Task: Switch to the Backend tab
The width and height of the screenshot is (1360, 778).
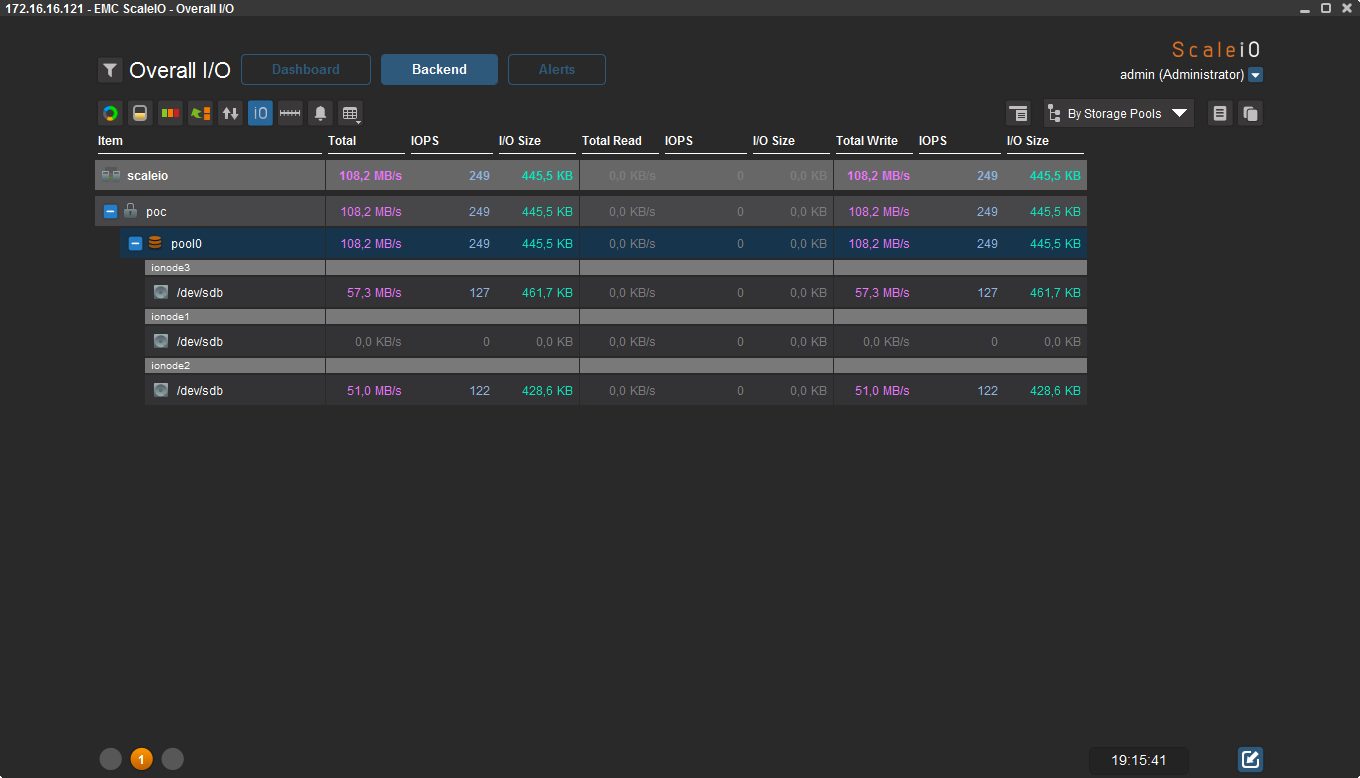Action: coord(439,70)
